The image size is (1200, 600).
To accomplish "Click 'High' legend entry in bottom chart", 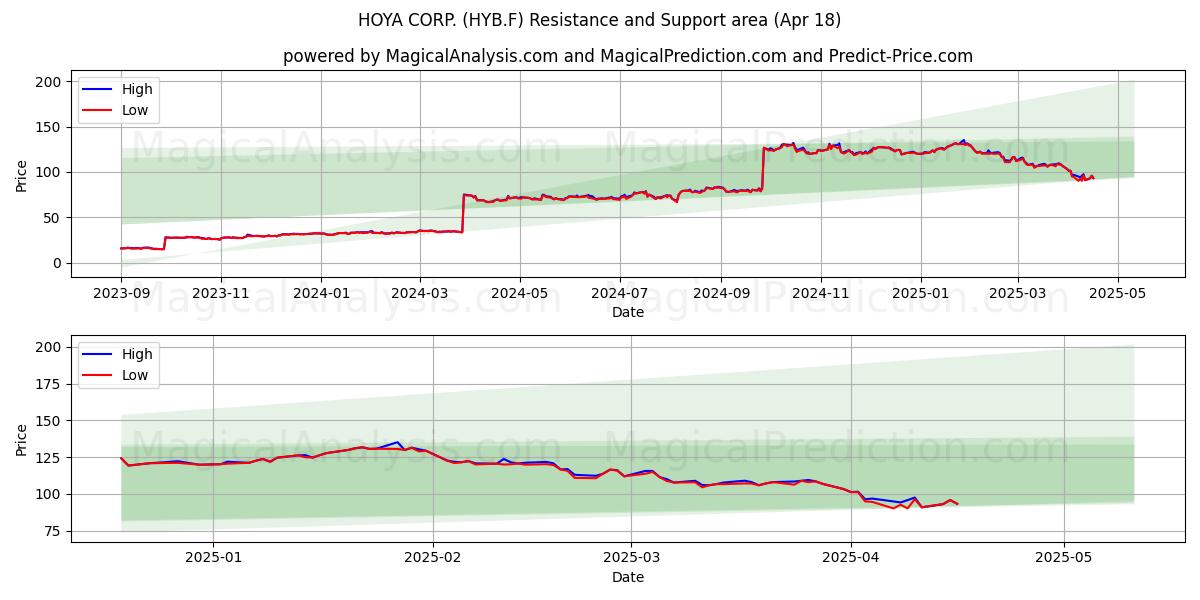I will 137,354.
